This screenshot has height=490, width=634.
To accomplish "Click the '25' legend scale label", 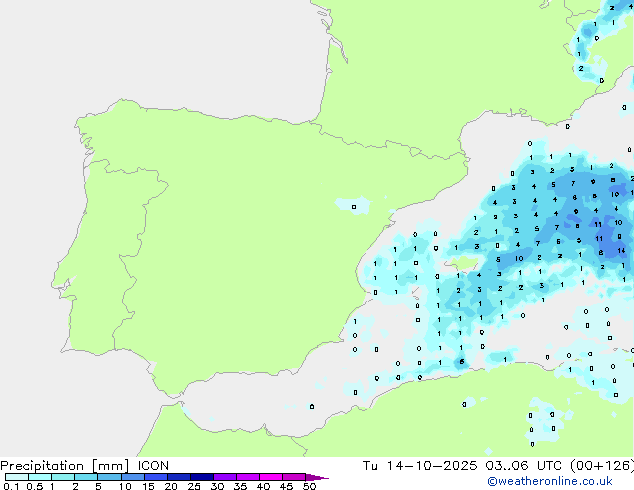I will point(194,486).
